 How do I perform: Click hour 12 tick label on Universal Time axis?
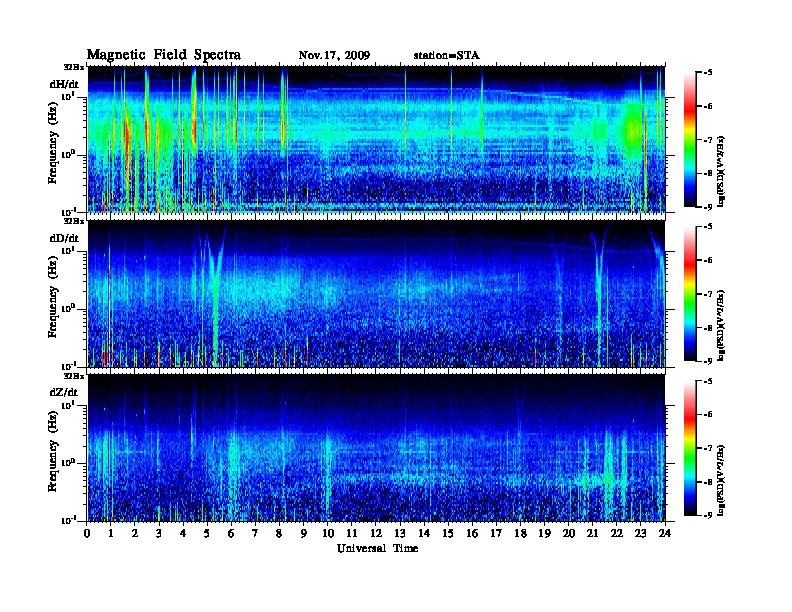click(x=376, y=534)
